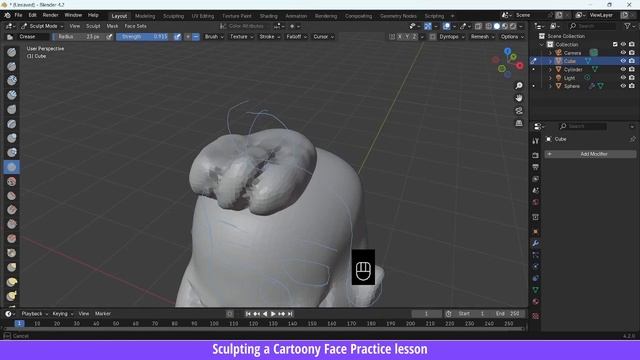Image resolution: width=640 pixels, height=360 pixels.
Task: Select the active Crease brush in the toolbar
Action: [x=12, y=167]
